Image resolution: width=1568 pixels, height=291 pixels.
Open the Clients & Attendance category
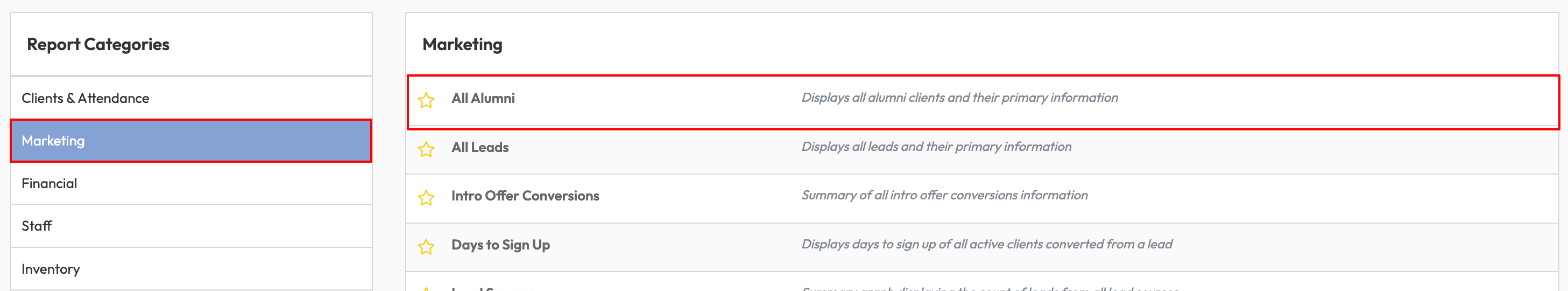[85, 98]
